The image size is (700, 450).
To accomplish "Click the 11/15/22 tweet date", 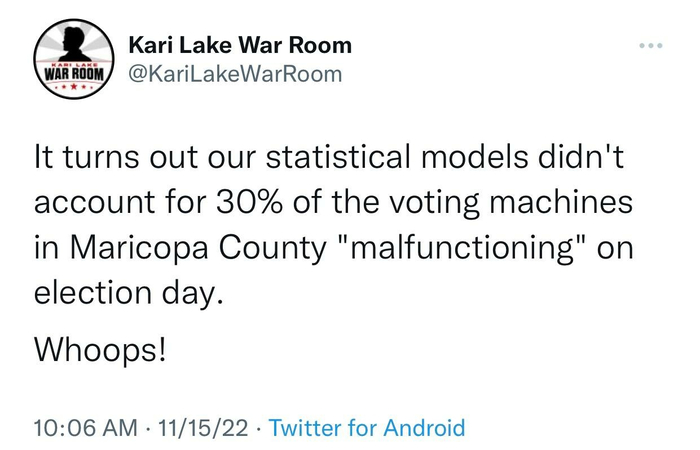I will 204,428.
